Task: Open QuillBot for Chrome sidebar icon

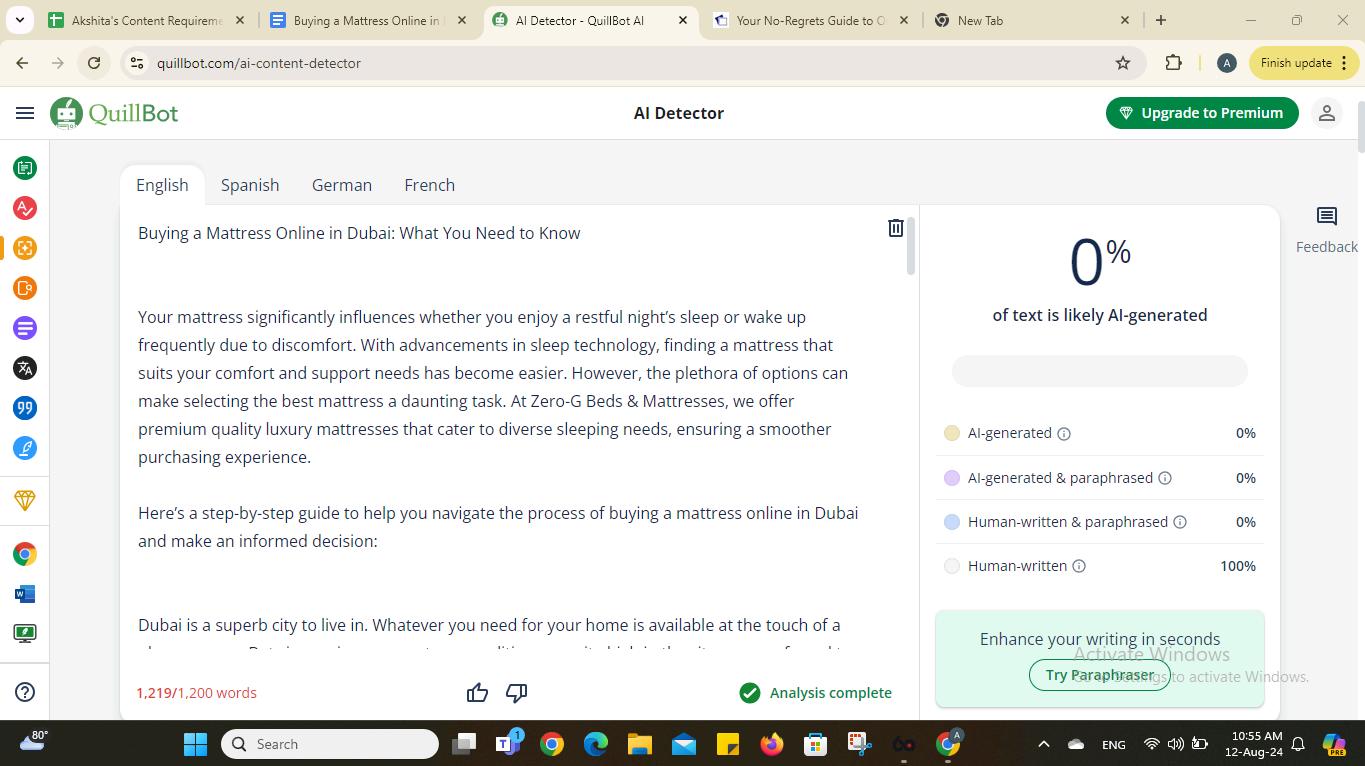Action: 25,554
